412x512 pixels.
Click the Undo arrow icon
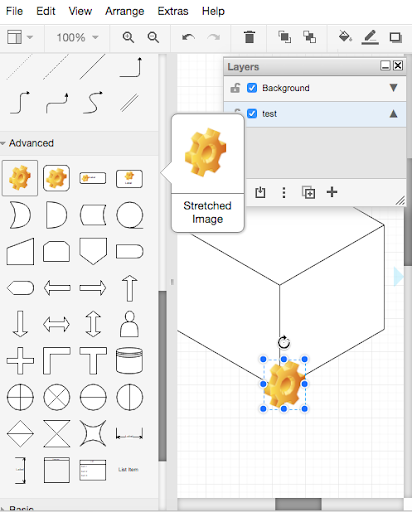pos(188,37)
